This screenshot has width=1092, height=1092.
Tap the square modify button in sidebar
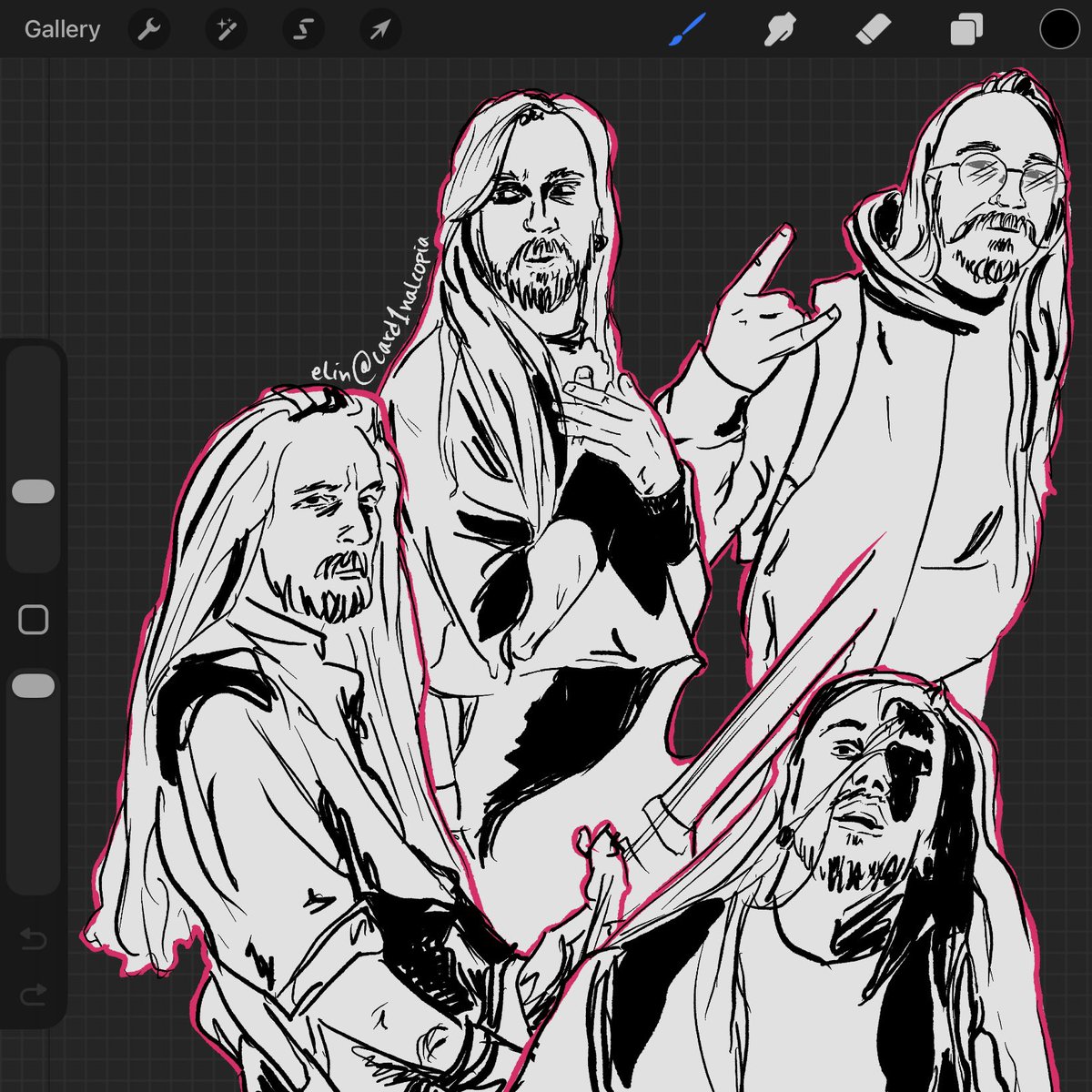[x=34, y=620]
